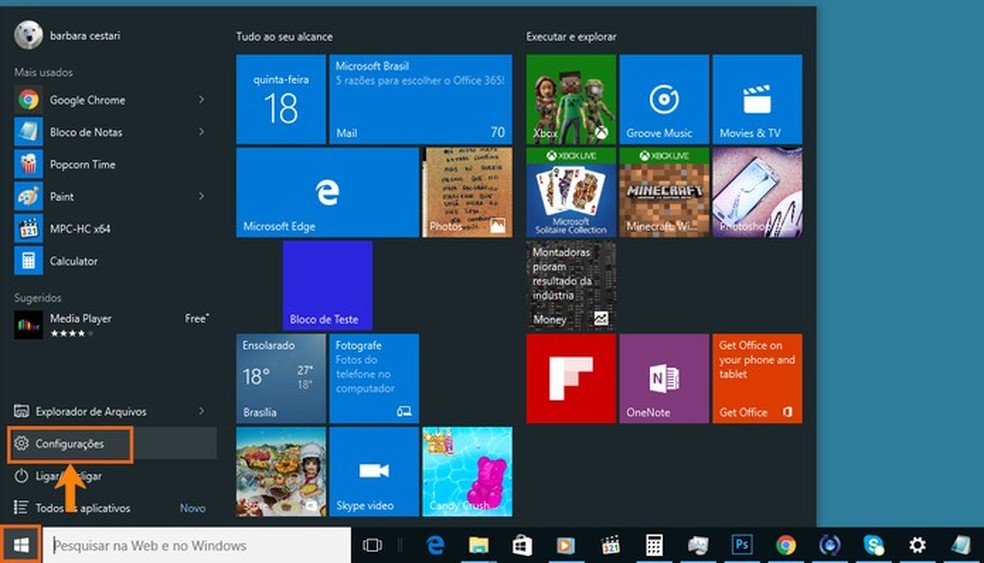The width and height of the screenshot is (984, 563).
Task: Expand Explorador de Arquivos arrow
Action: pos(201,411)
